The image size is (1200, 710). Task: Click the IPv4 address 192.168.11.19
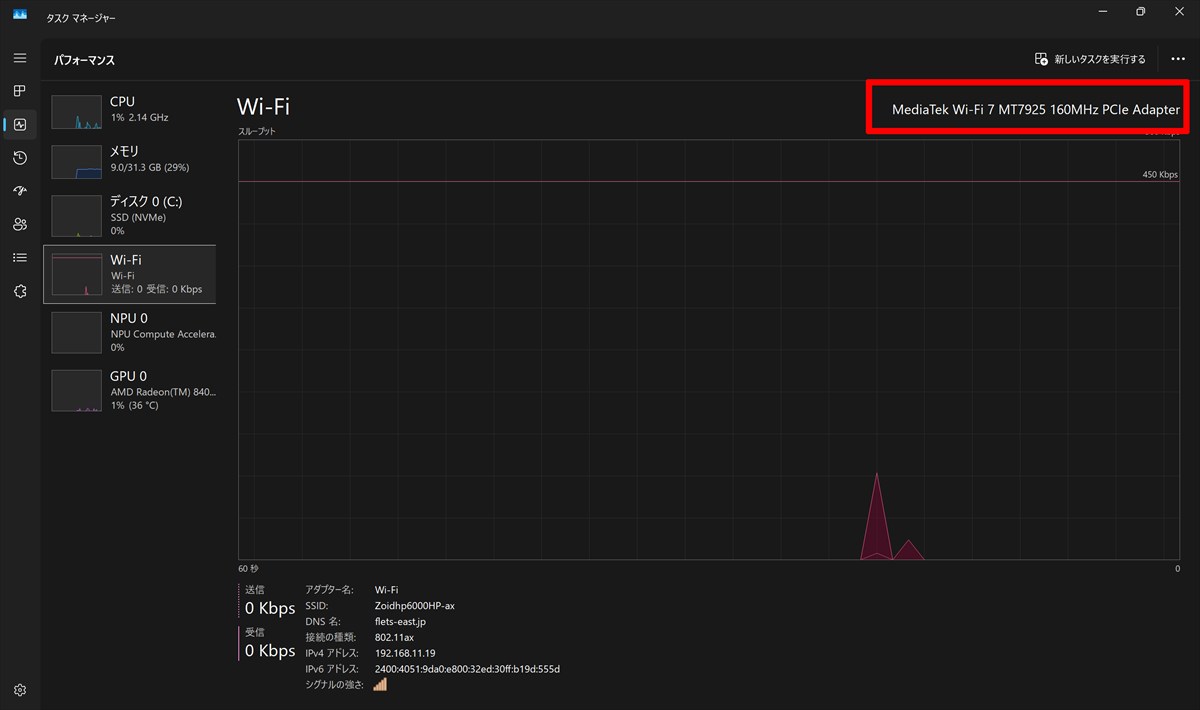[405, 653]
